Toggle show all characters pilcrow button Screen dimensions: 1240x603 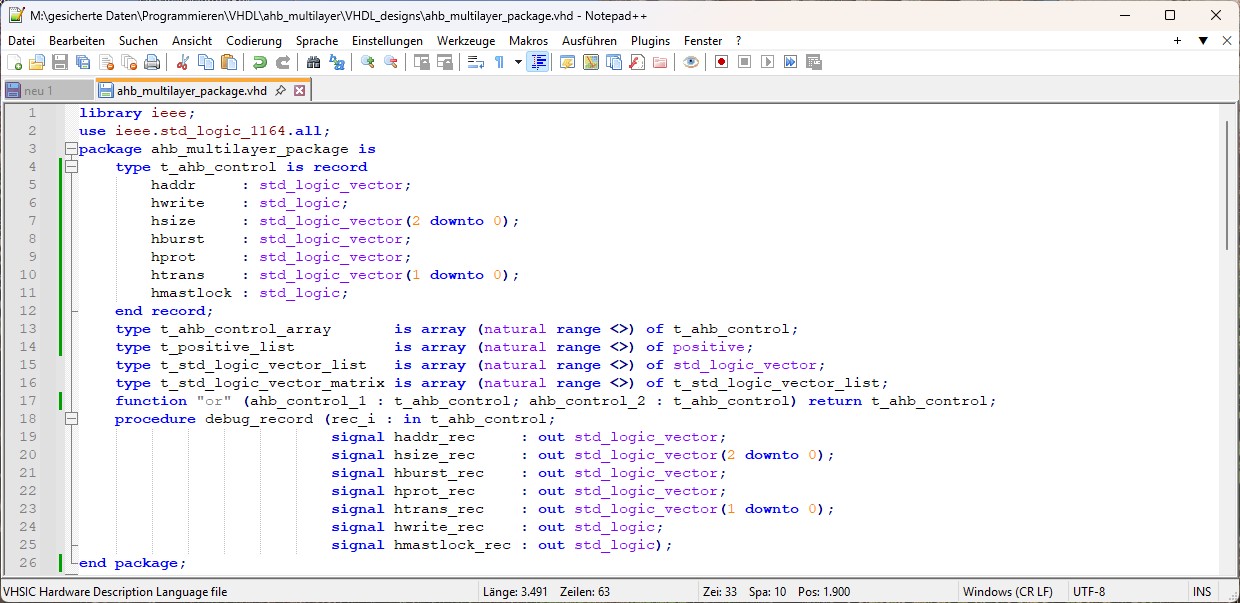[x=499, y=62]
